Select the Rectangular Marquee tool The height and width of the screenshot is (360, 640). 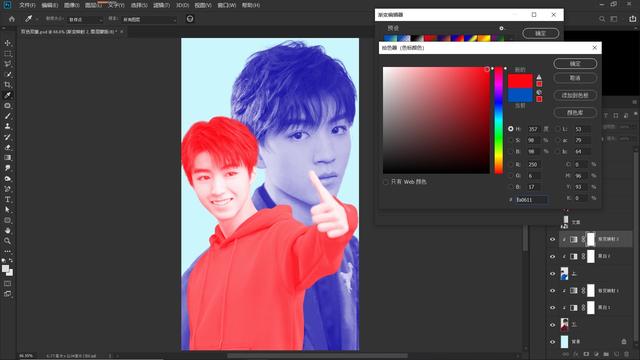click(7, 53)
